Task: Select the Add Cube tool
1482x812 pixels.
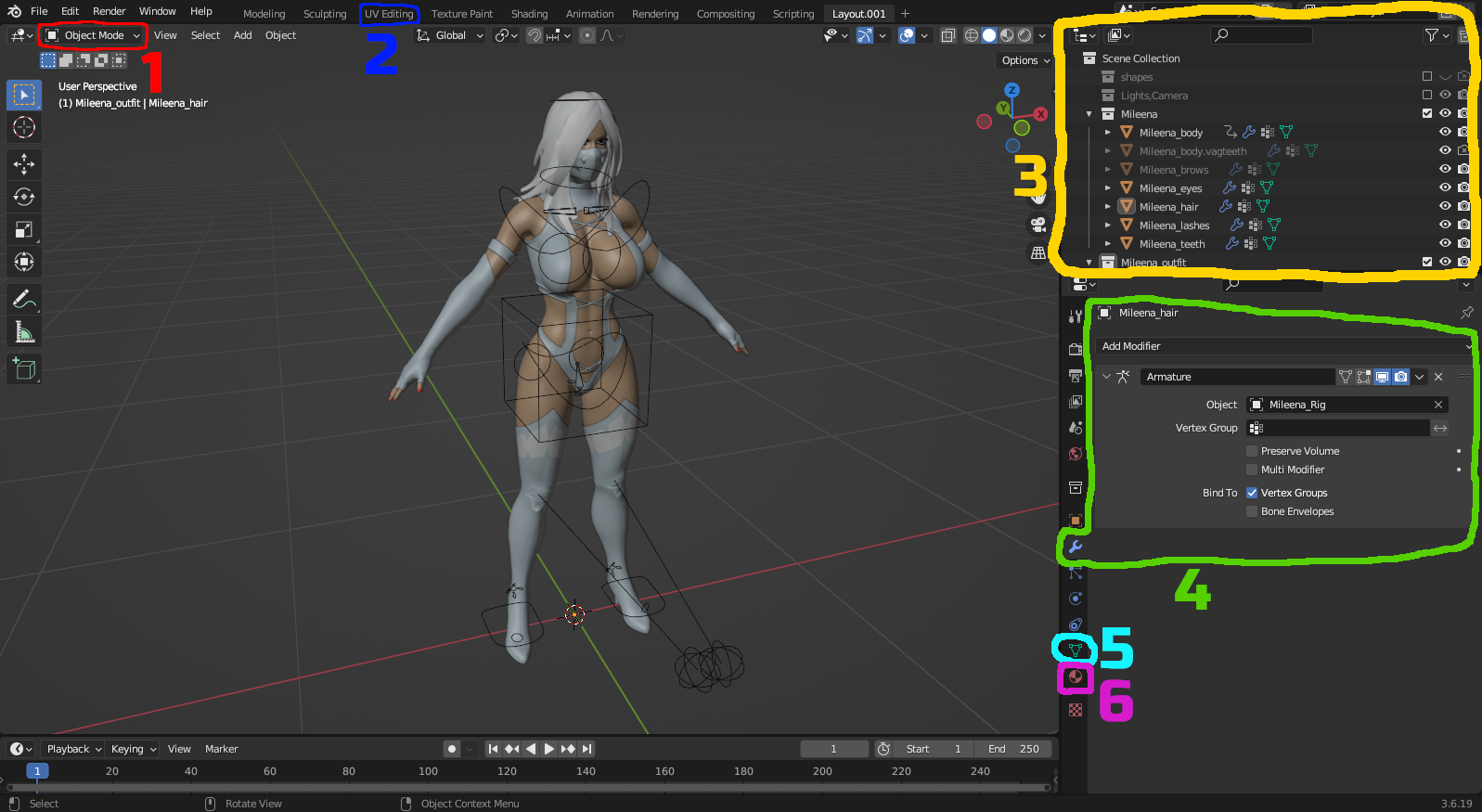Action: click(x=24, y=368)
